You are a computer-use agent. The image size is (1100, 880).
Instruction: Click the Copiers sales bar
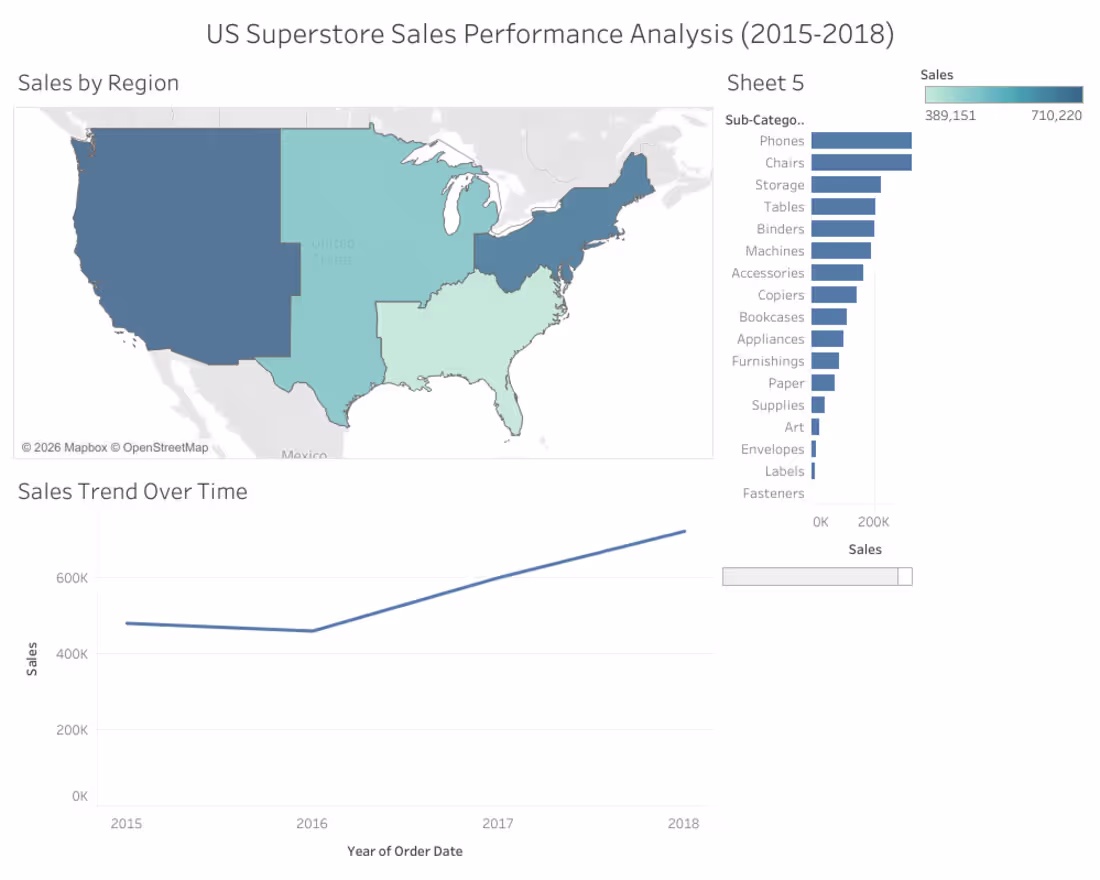[834, 295]
